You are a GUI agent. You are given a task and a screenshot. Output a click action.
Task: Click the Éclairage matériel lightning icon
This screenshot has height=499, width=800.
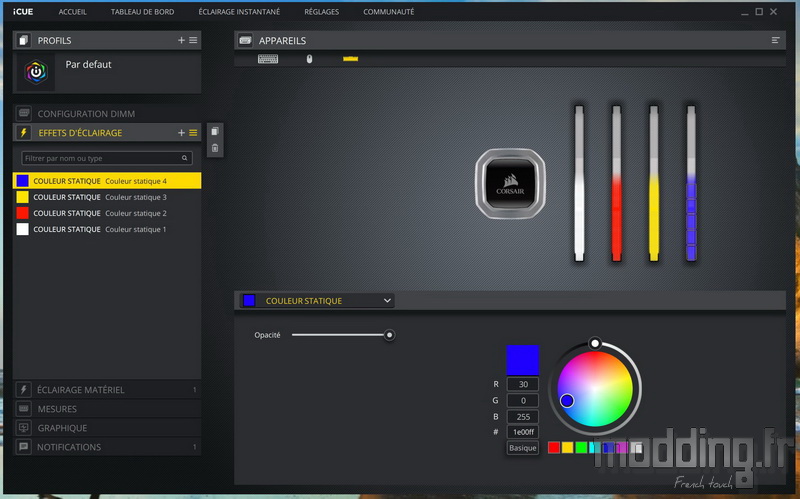click(23, 390)
